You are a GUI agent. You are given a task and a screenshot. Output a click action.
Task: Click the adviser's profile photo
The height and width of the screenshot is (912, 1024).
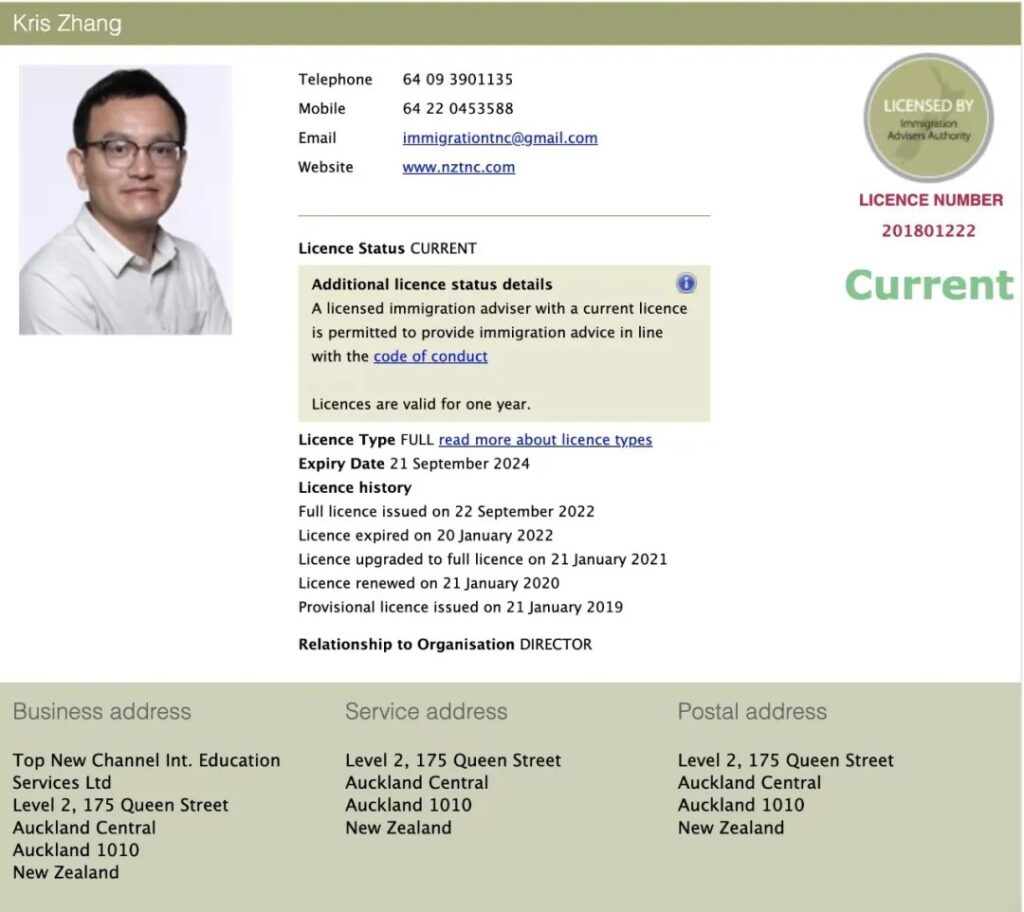[x=125, y=200]
